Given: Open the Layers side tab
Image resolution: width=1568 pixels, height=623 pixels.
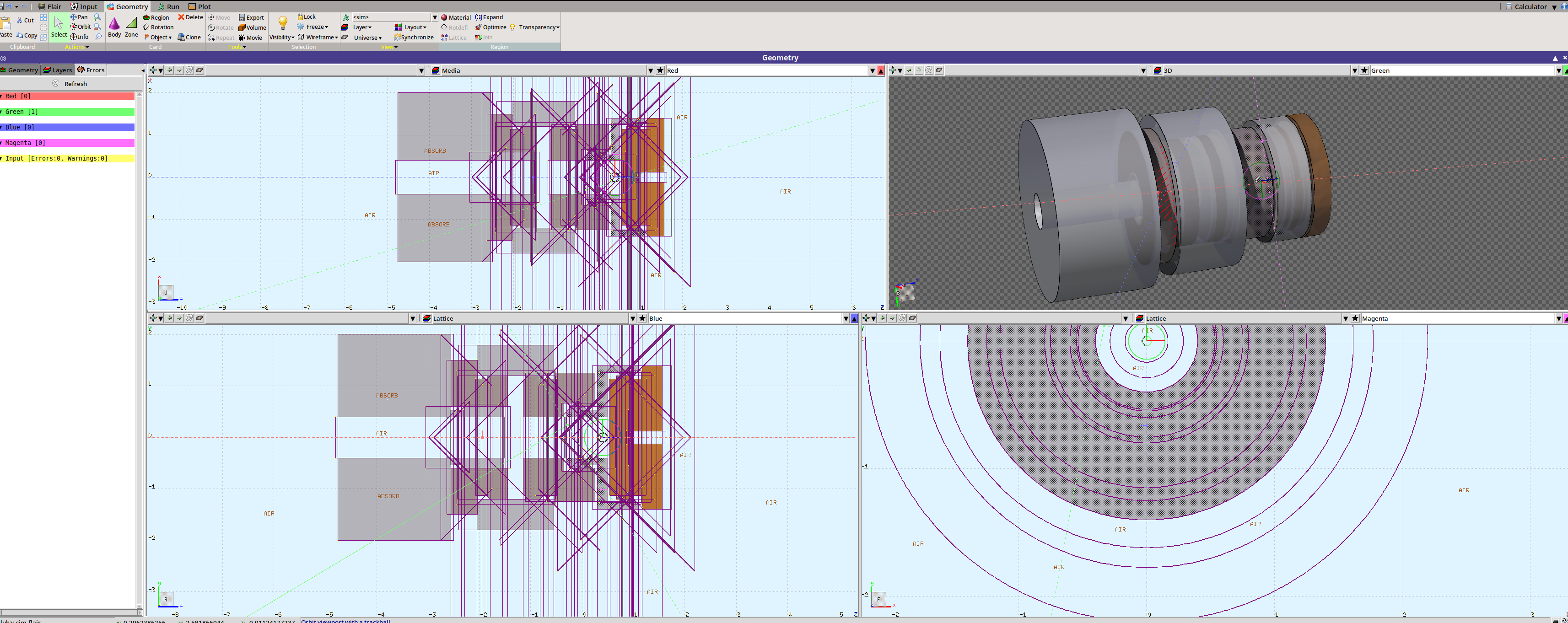Looking at the screenshot, I should click(58, 70).
